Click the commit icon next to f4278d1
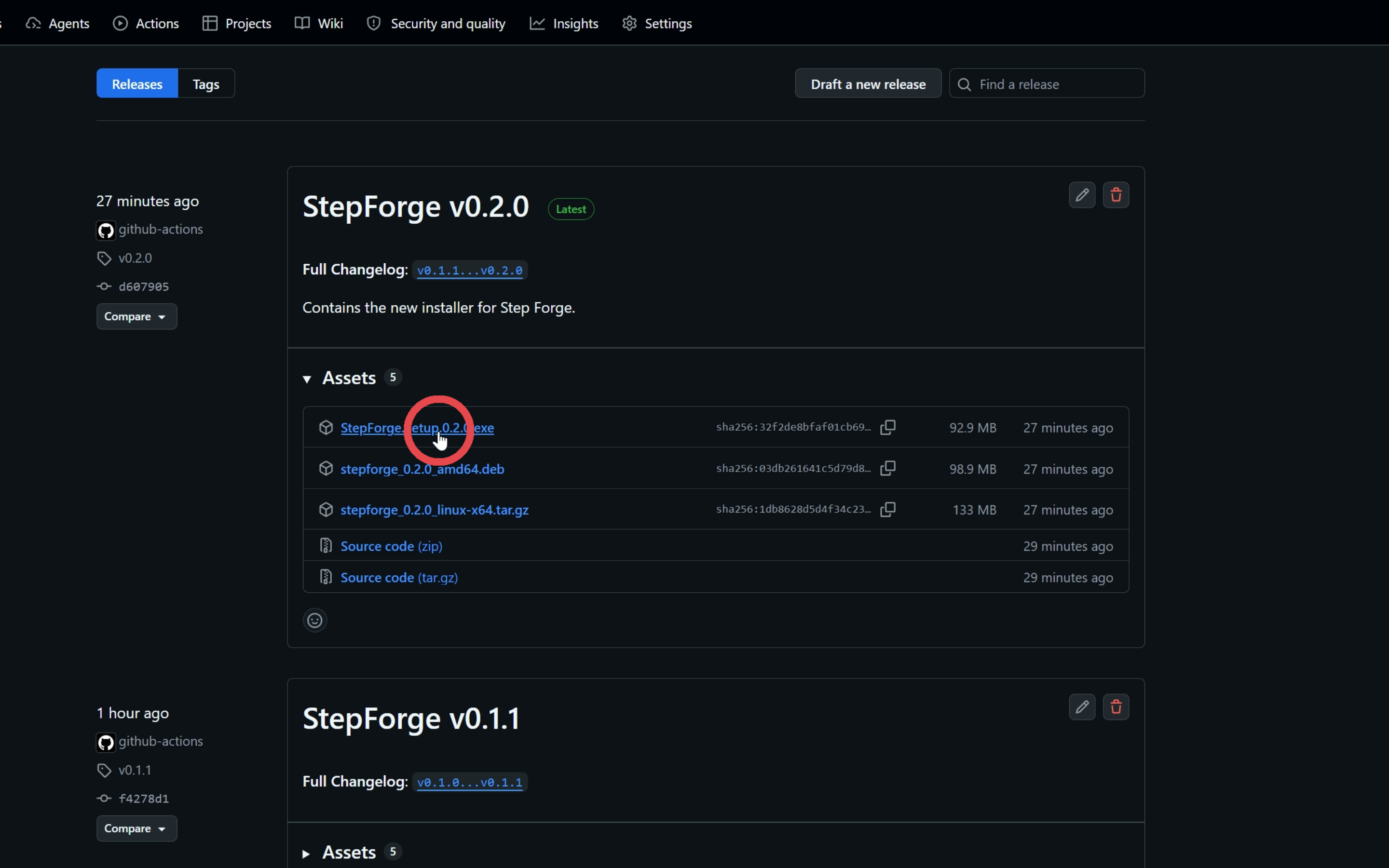The height and width of the screenshot is (868, 1389). coord(104,799)
